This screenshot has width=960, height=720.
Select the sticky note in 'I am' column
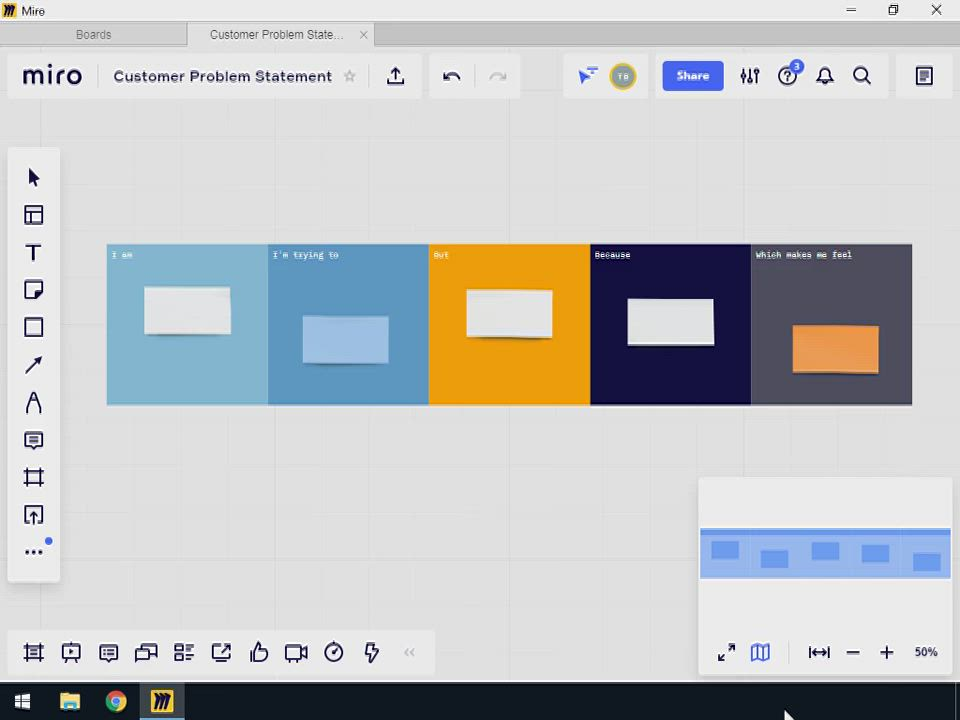(x=187, y=310)
